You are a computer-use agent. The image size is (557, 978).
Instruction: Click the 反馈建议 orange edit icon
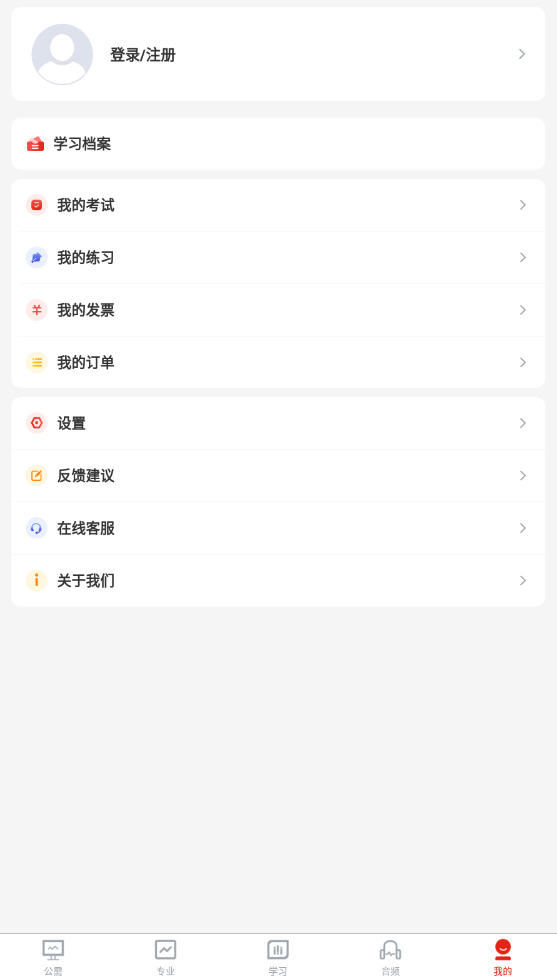37,475
